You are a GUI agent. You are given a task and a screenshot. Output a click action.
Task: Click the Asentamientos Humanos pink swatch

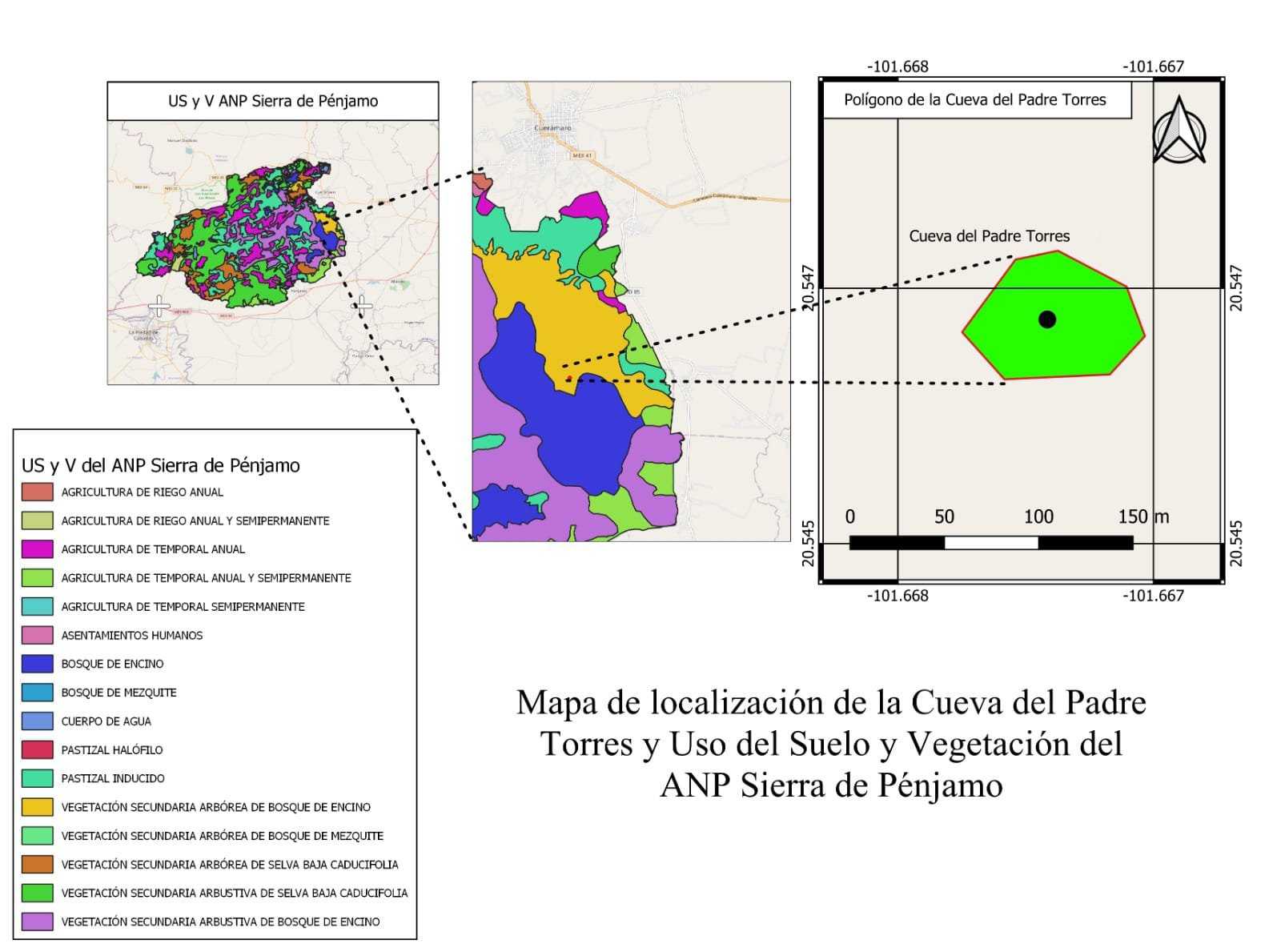pyautogui.click(x=38, y=635)
